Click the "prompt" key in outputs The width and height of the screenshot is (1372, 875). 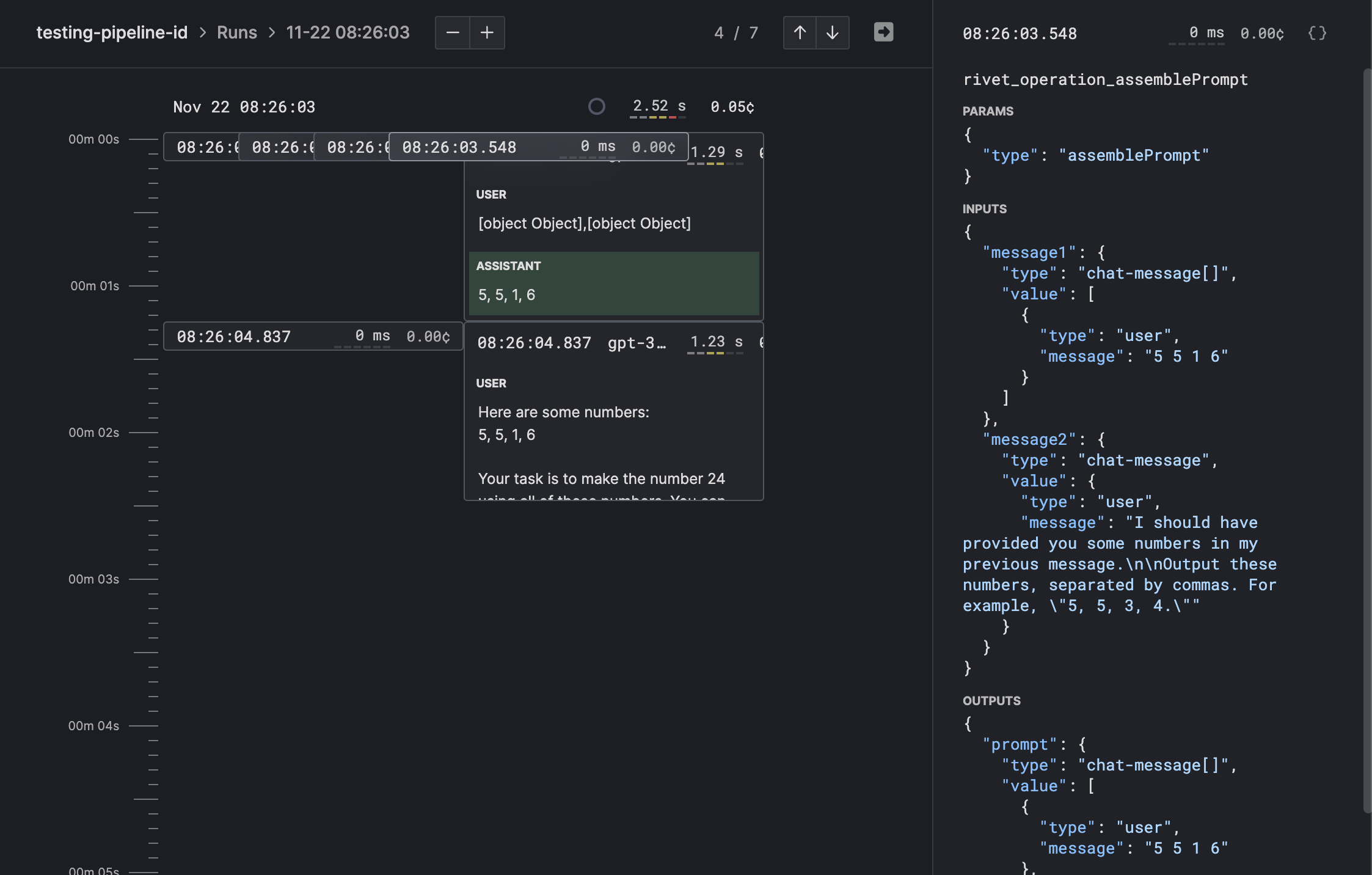pyautogui.click(x=1020, y=744)
